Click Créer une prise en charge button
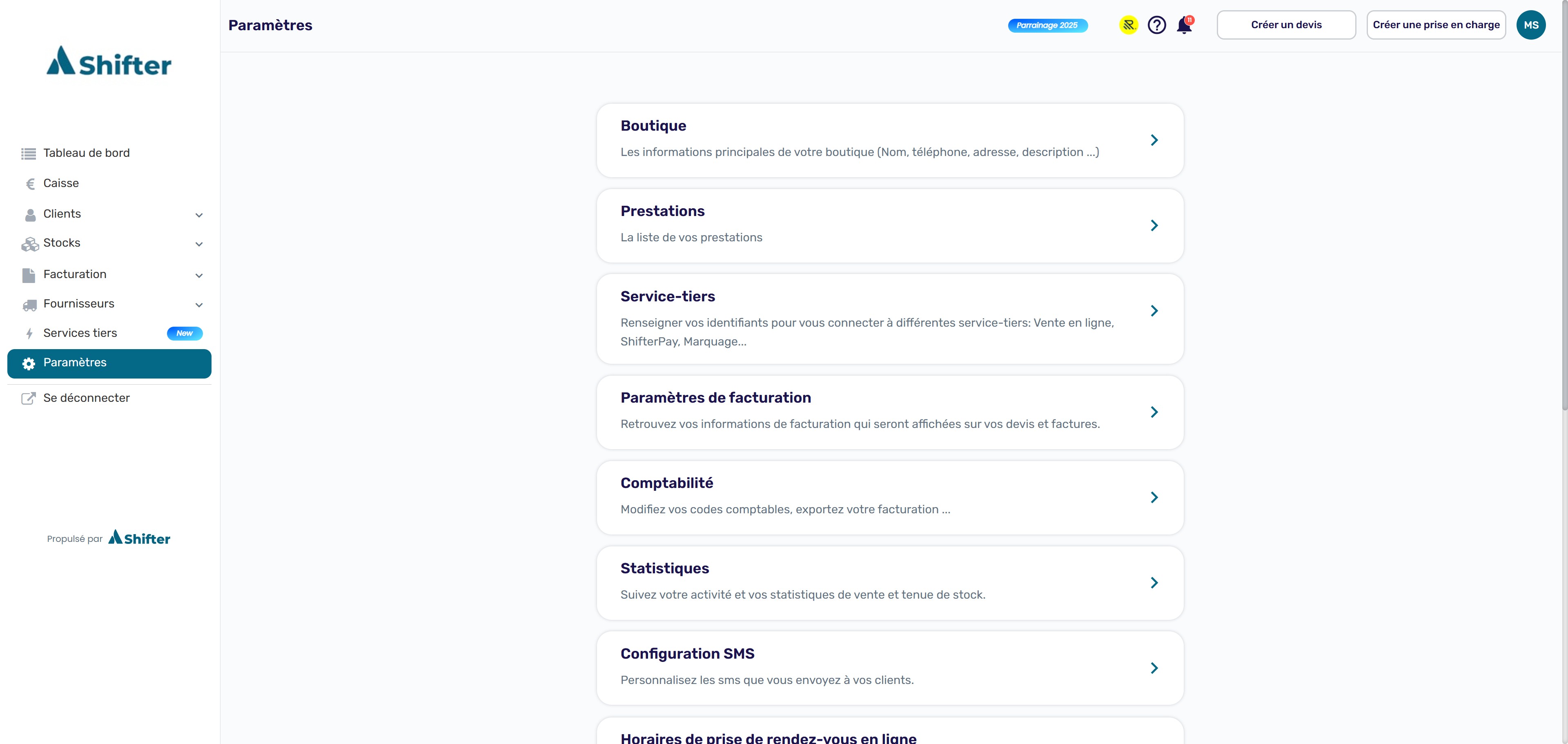This screenshot has height=744, width=1568. point(1435,25)
